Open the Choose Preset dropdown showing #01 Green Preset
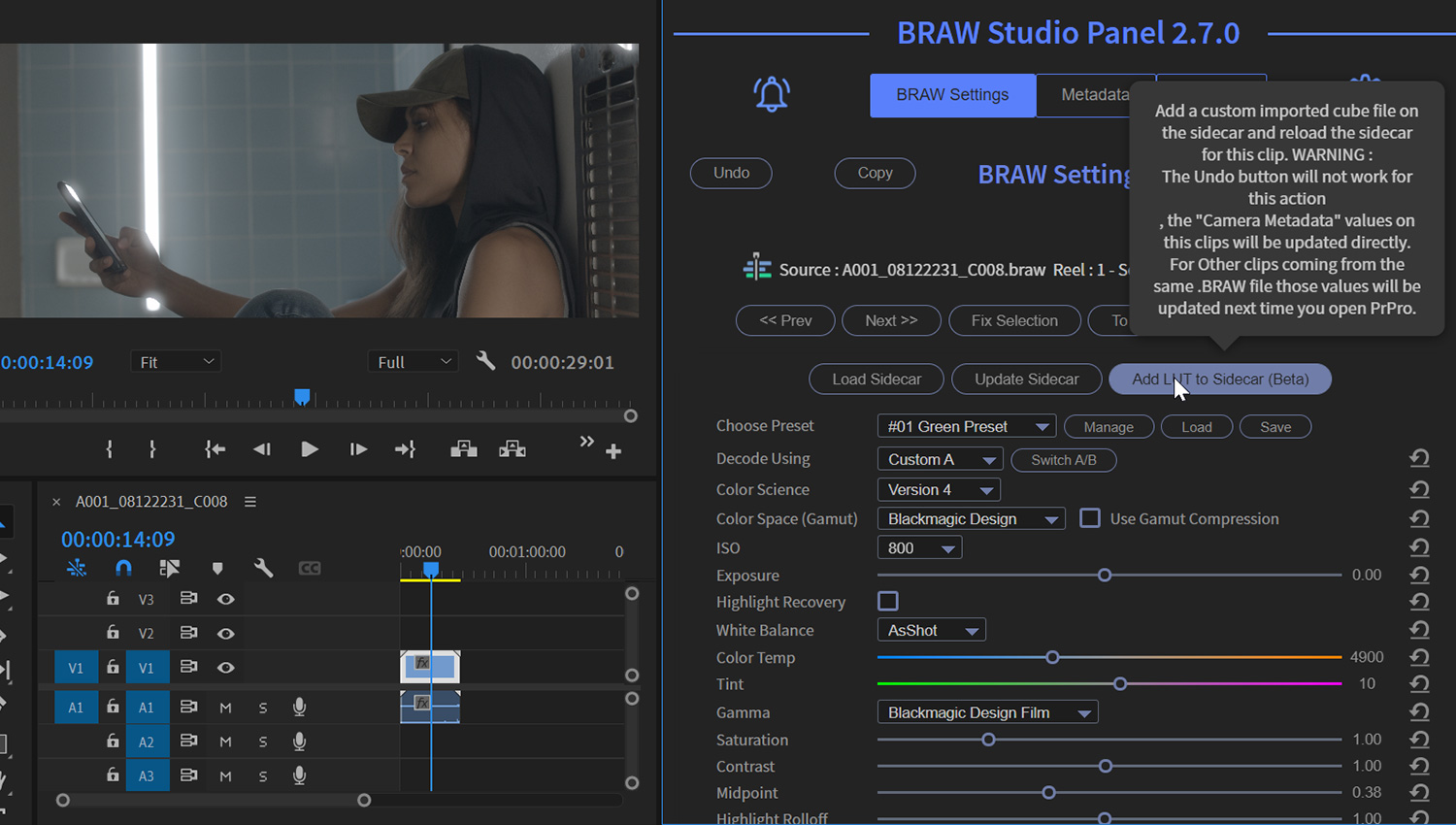Image resolution: width=1456 pixels, height=825 pixels. tap(965, 425)
